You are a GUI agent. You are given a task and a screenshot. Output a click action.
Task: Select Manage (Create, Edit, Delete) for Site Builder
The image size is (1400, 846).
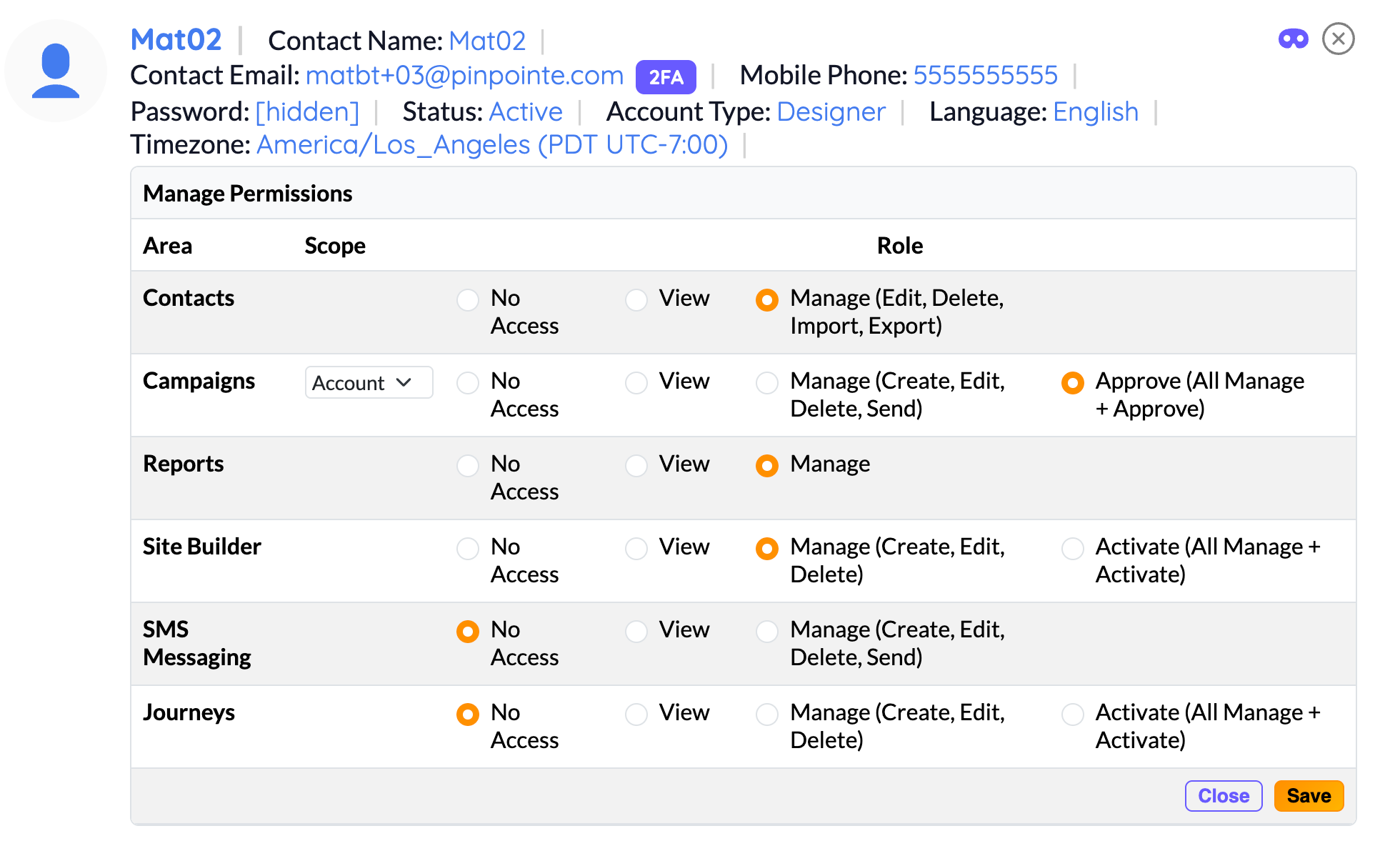point(767,548)
